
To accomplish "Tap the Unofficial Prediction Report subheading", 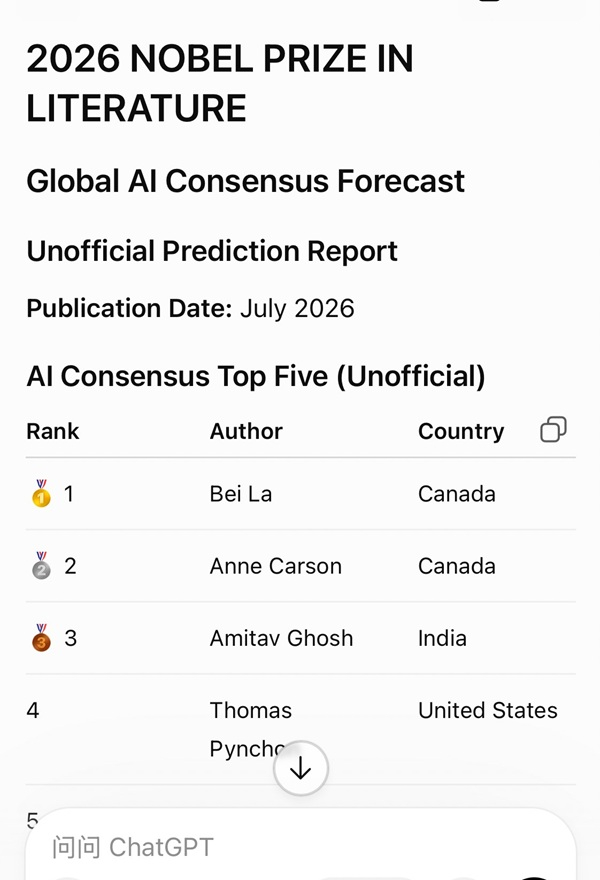I will (212, 251).
